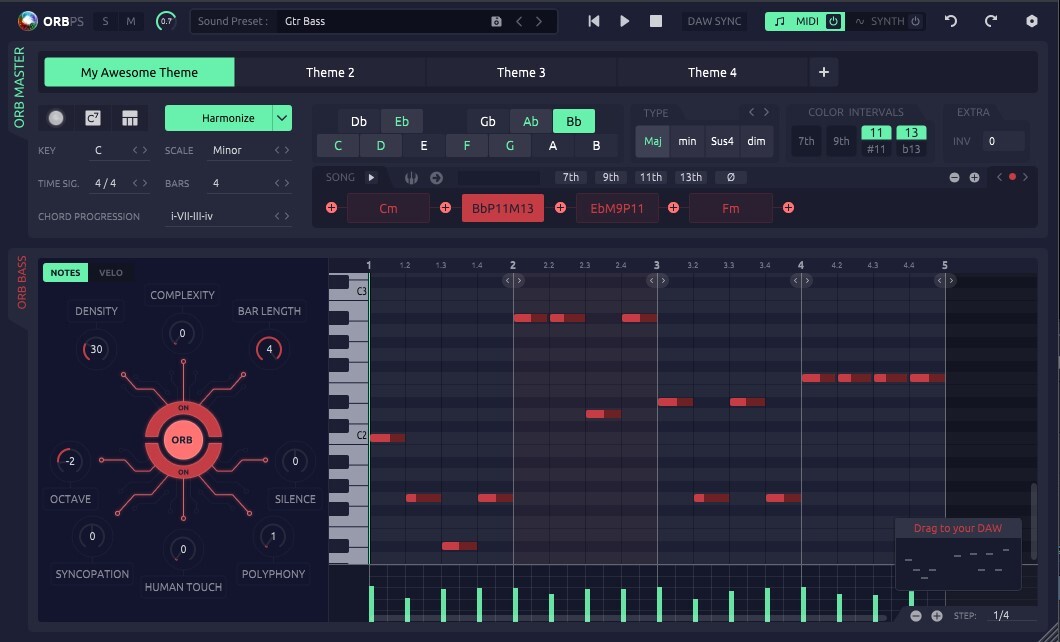Select the piano keyboard view icon

(129, 118)
